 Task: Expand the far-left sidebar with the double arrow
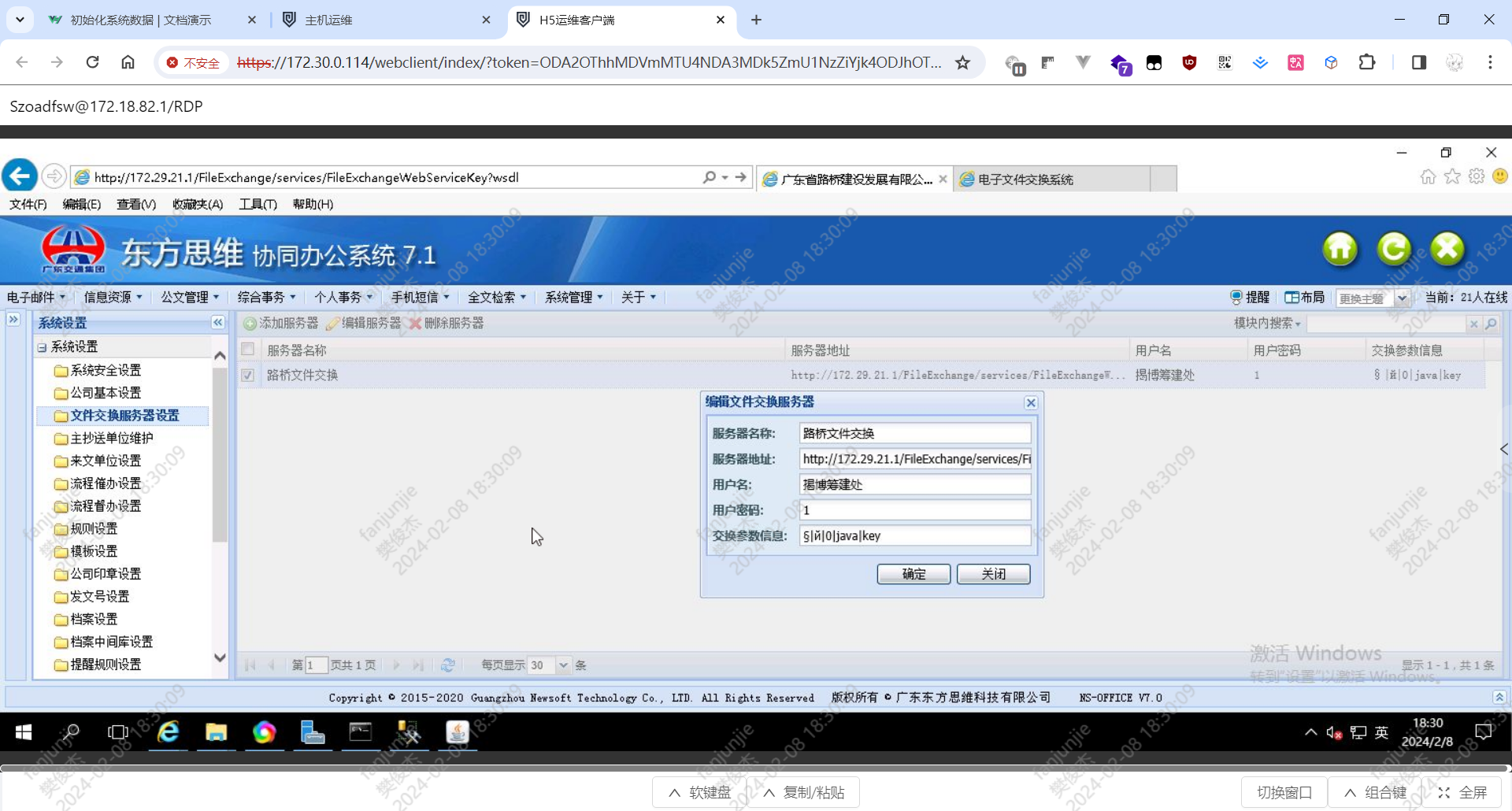click(x=13, y=320)
